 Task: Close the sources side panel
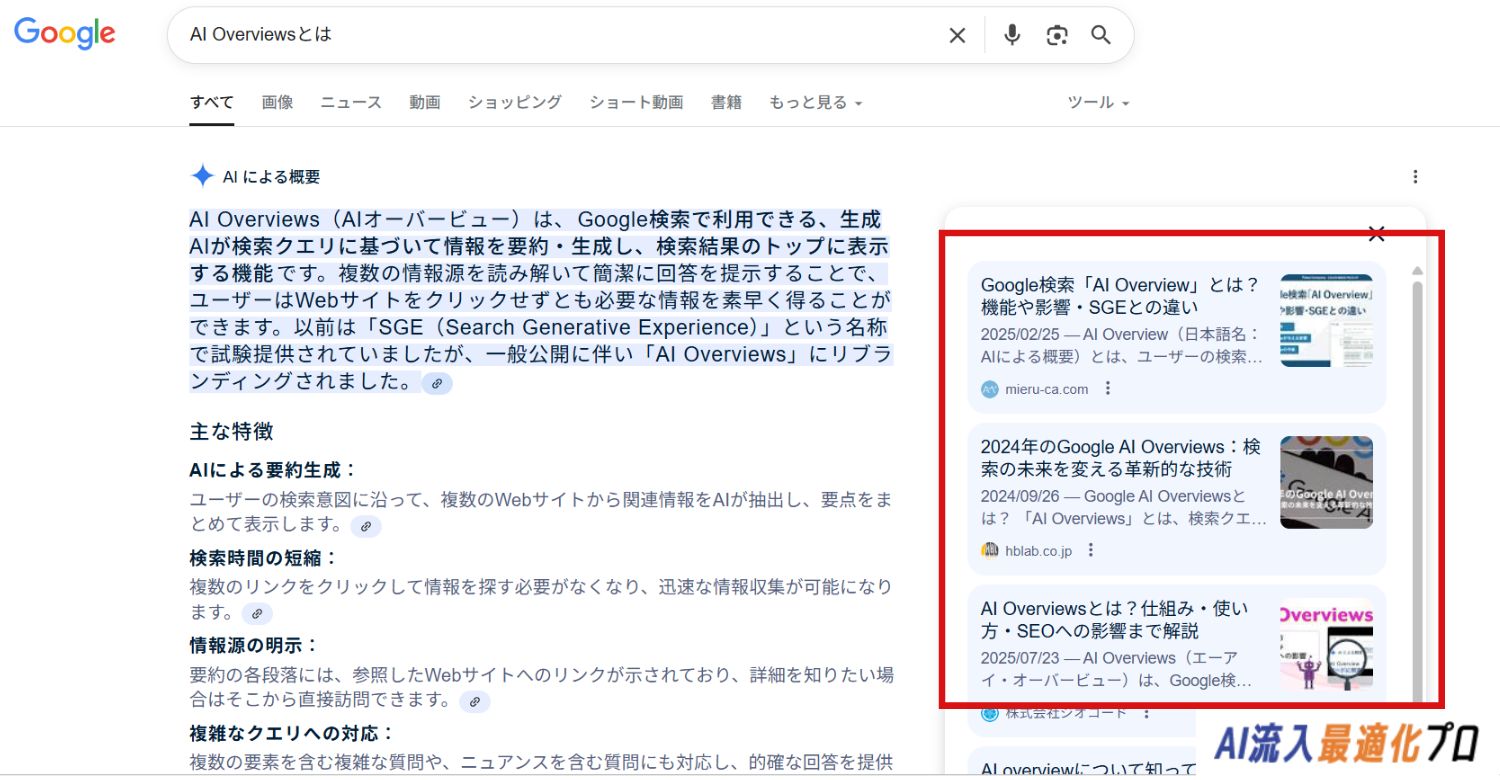click(x=1376, y=234)
